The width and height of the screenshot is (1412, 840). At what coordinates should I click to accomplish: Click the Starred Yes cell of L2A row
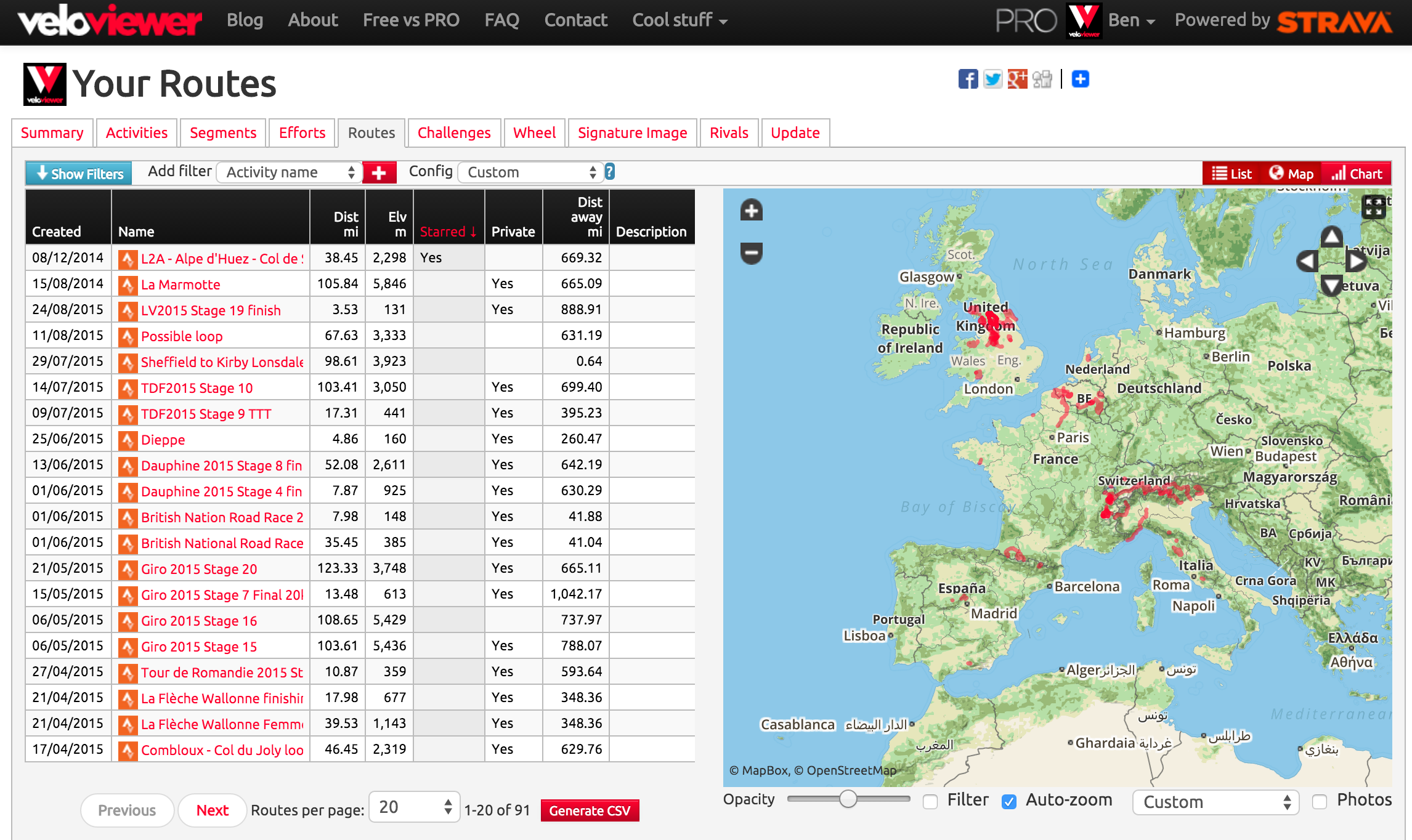448,257
